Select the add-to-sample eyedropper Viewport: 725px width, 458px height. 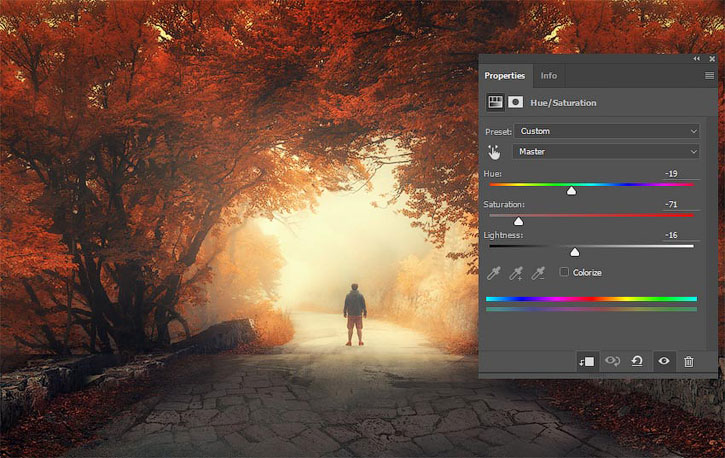[x=516, y=273]
